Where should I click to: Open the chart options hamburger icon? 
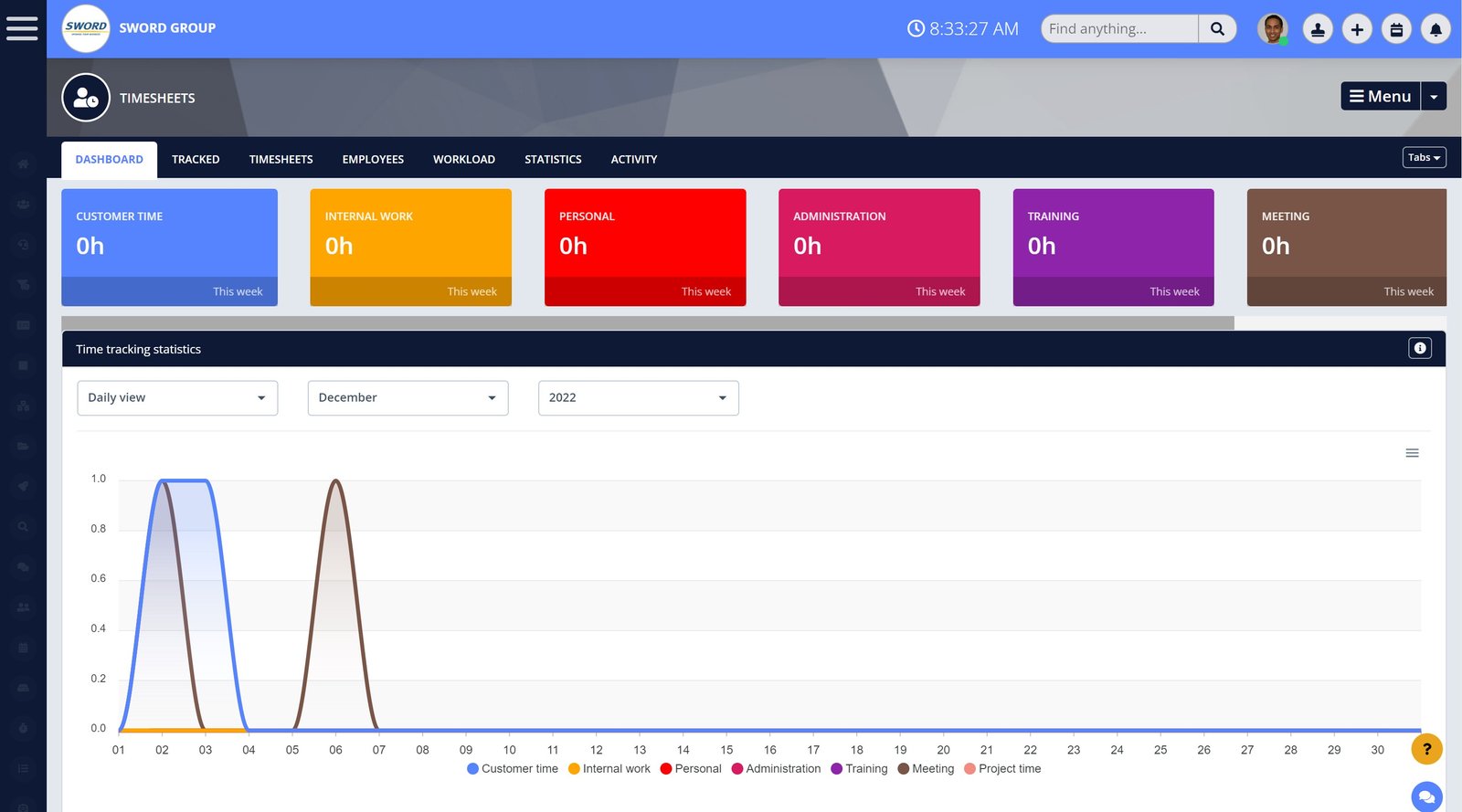1412,453
